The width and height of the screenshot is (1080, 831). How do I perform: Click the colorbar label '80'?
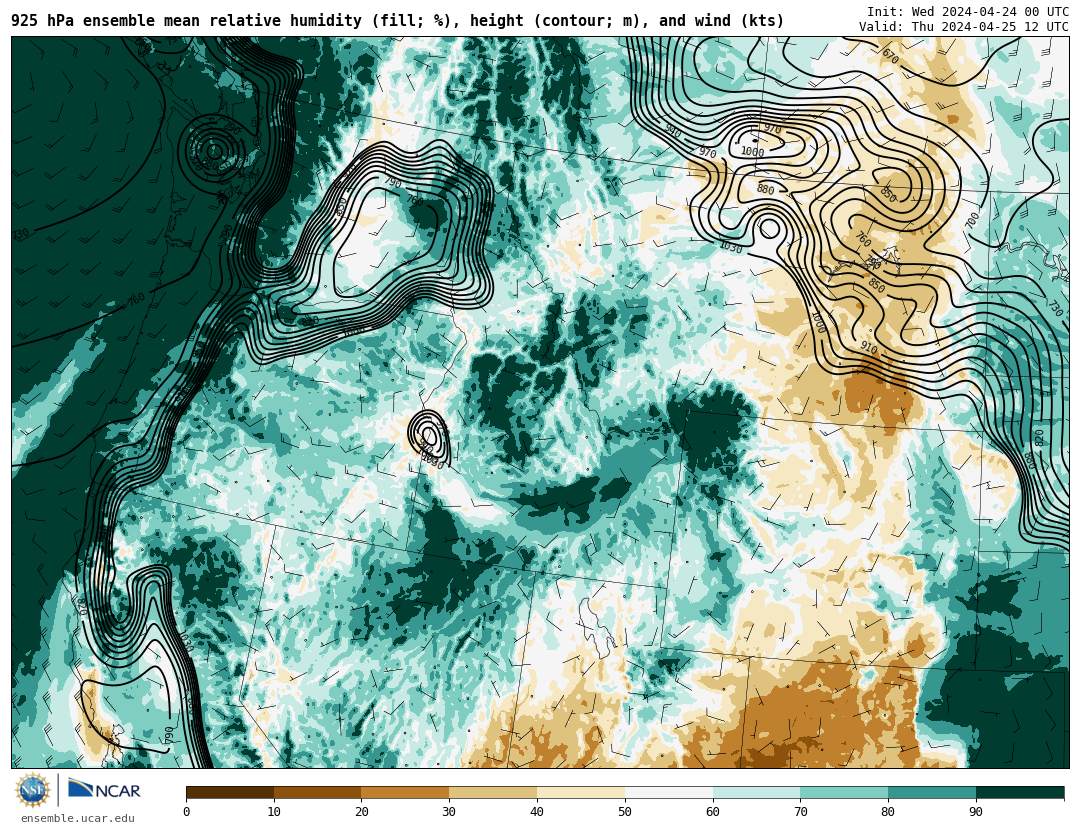tap(889, 812)
